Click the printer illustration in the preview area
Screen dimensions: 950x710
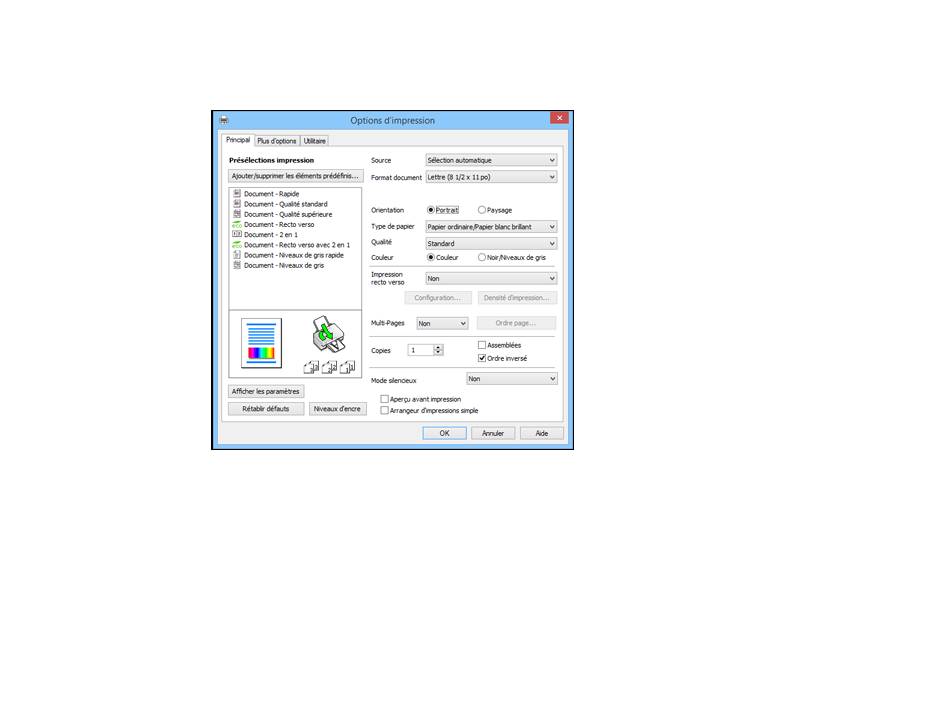tap(329, 334)
